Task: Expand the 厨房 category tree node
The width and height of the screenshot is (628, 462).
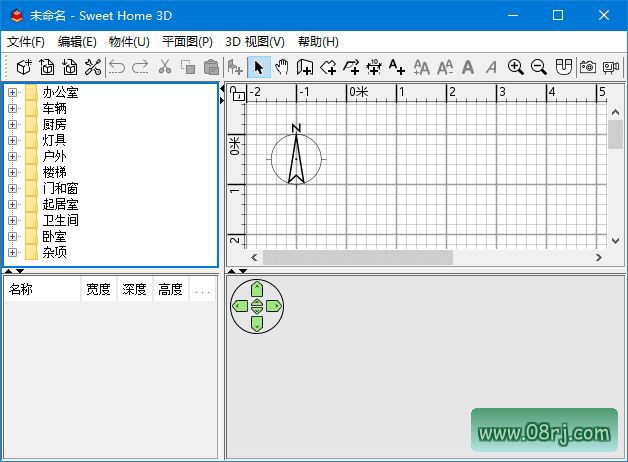Action: (x=13, y=125)
